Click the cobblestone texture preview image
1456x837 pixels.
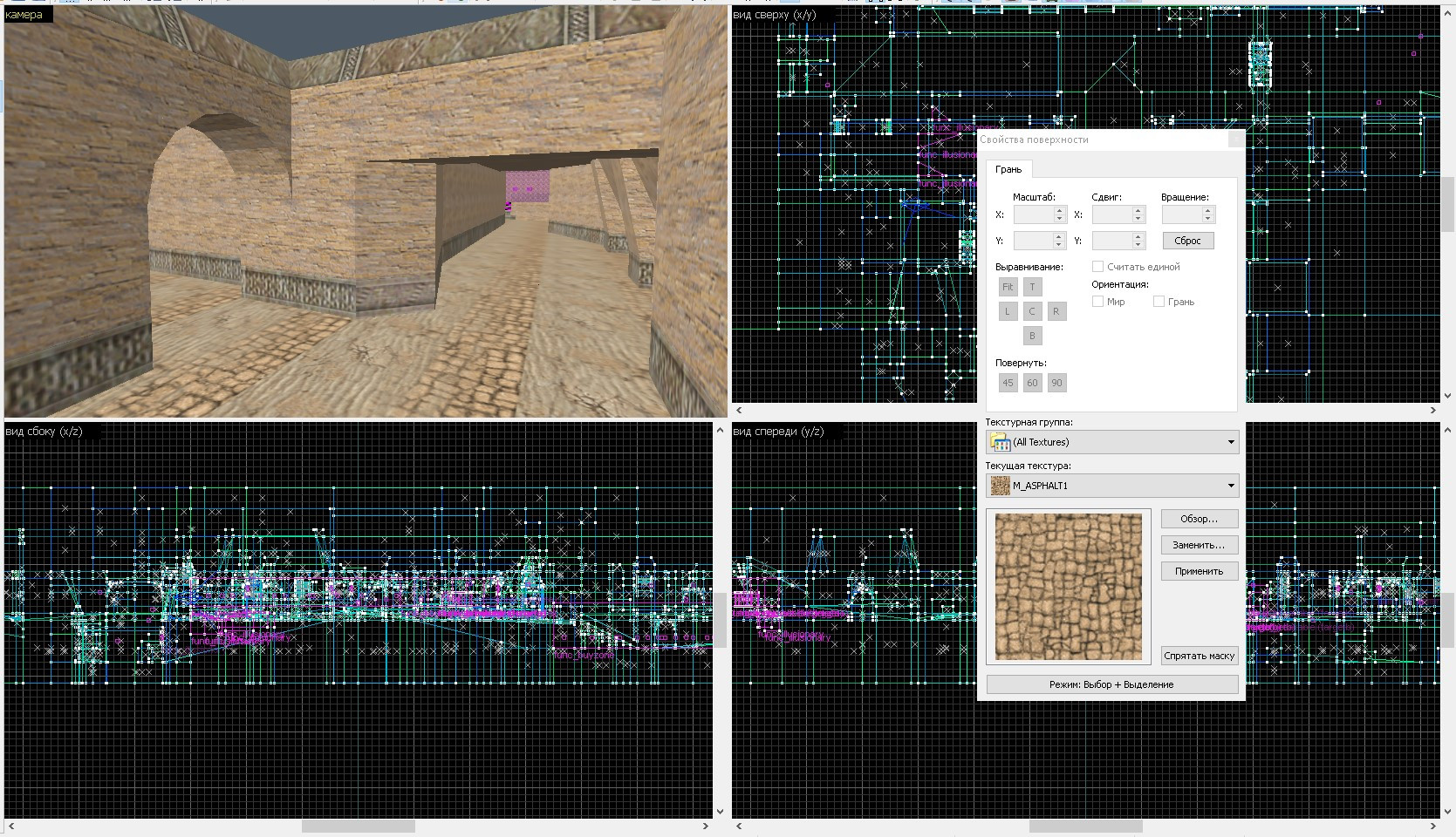(1068, 586)
